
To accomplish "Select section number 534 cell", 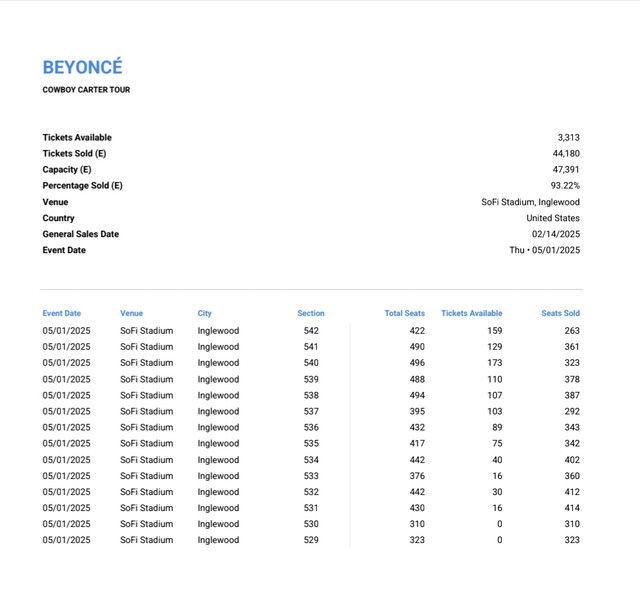I will point(311,460).
